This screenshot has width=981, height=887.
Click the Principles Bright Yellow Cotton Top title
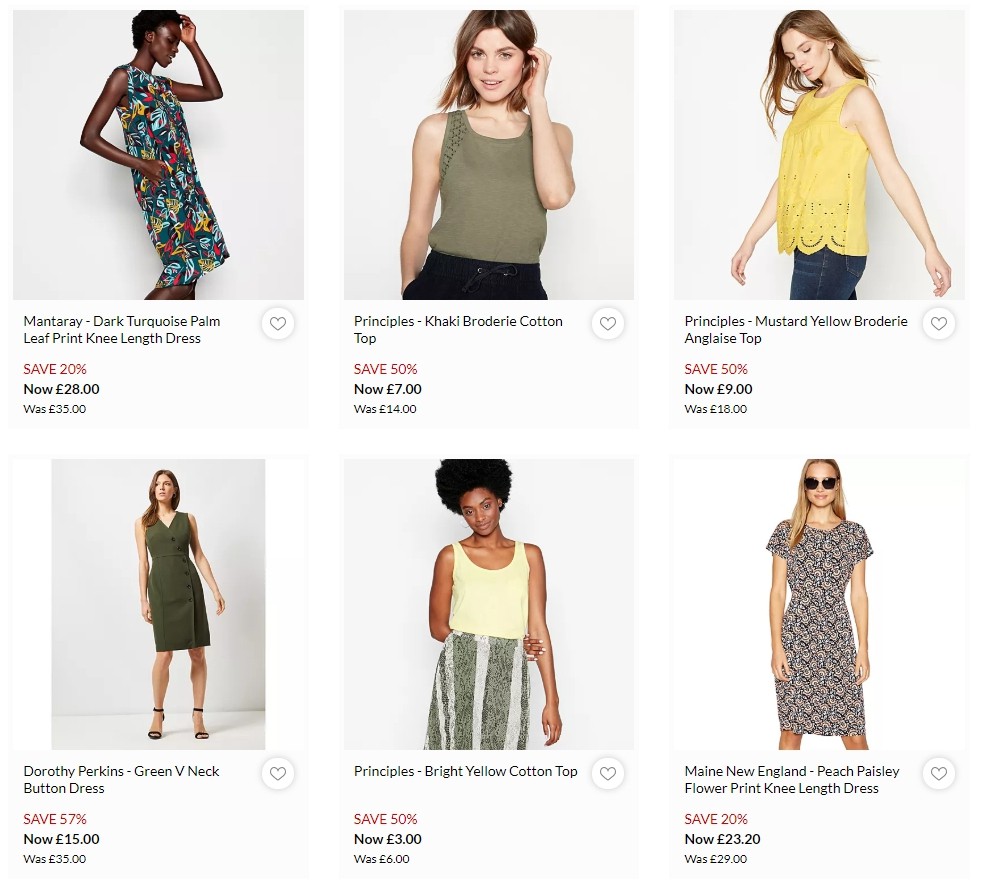465,771
